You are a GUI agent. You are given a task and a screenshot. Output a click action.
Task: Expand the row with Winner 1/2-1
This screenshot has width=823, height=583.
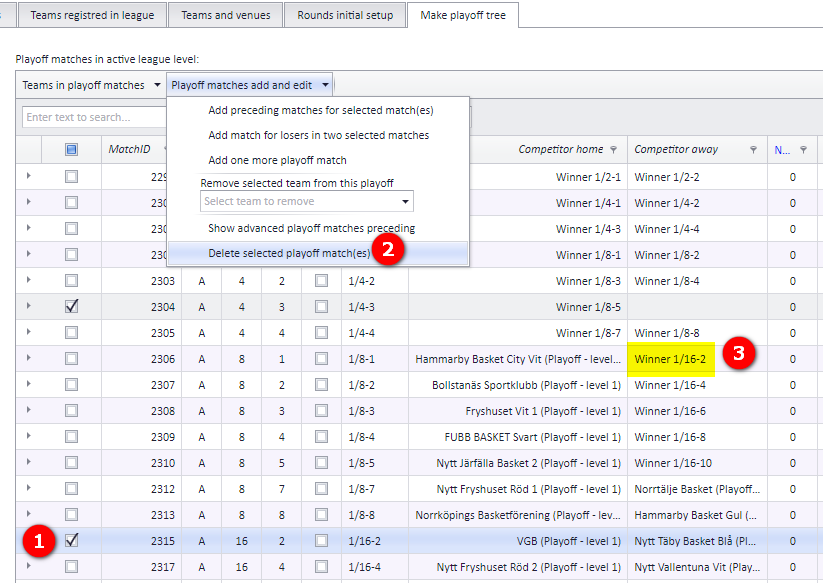coord(29,176)
